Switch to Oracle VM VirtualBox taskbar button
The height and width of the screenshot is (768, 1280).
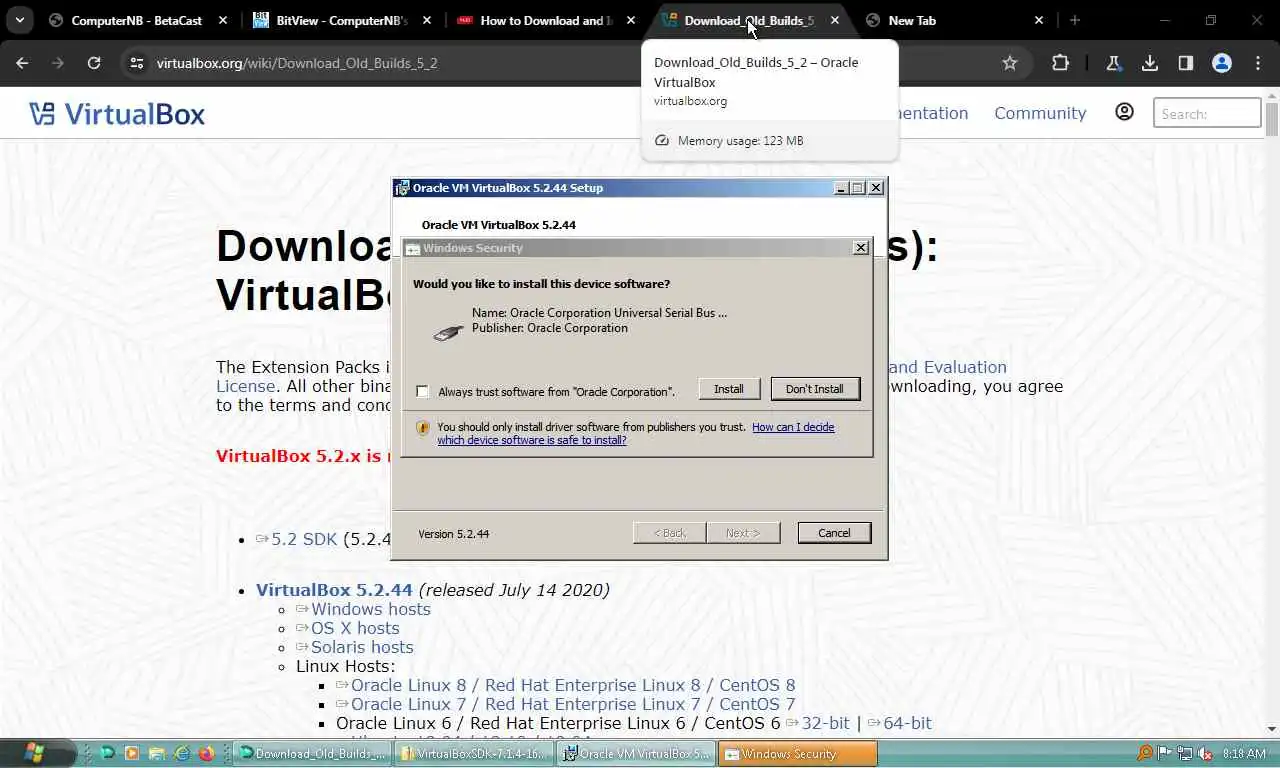(636, 753)
